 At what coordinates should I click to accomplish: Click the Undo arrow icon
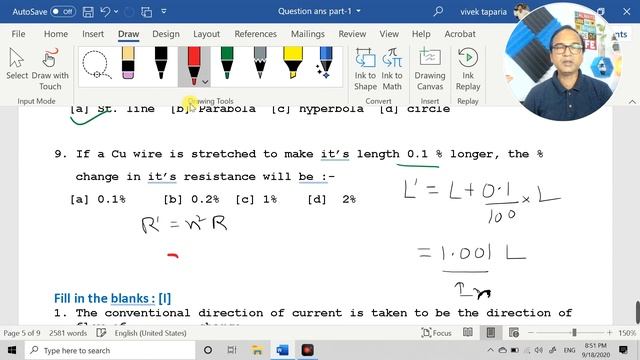pos(105,11)
